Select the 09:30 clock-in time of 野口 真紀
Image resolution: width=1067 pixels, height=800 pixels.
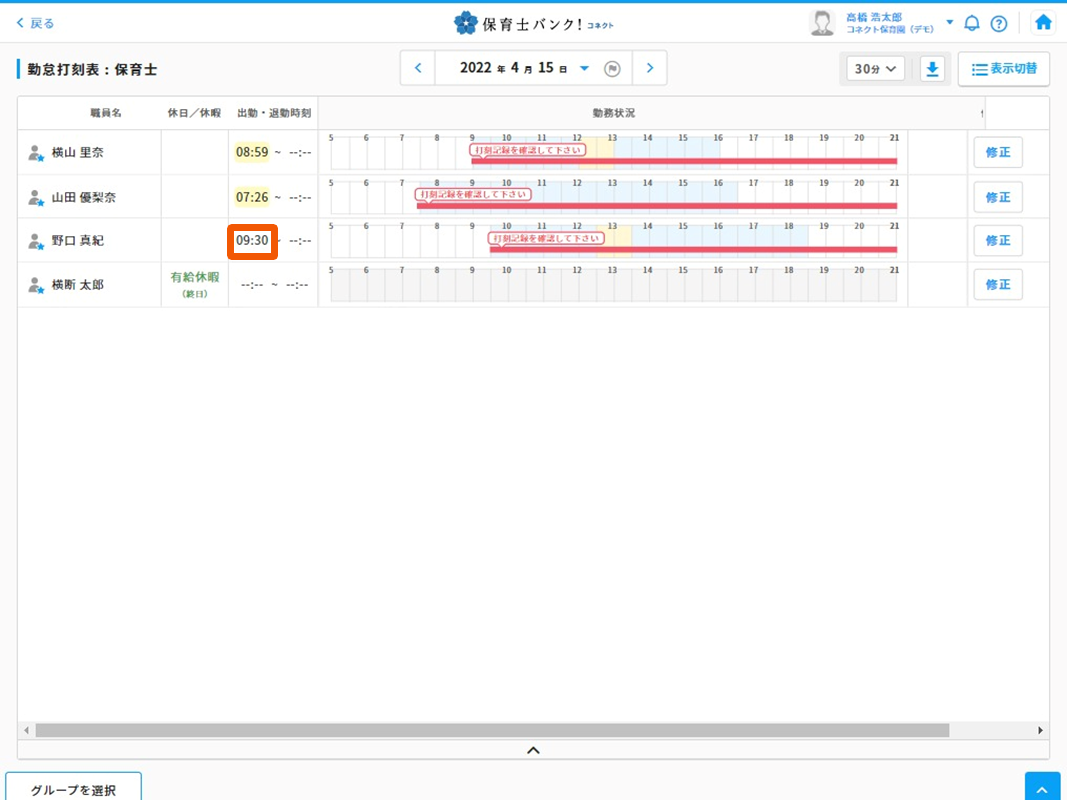pos(252,241)
